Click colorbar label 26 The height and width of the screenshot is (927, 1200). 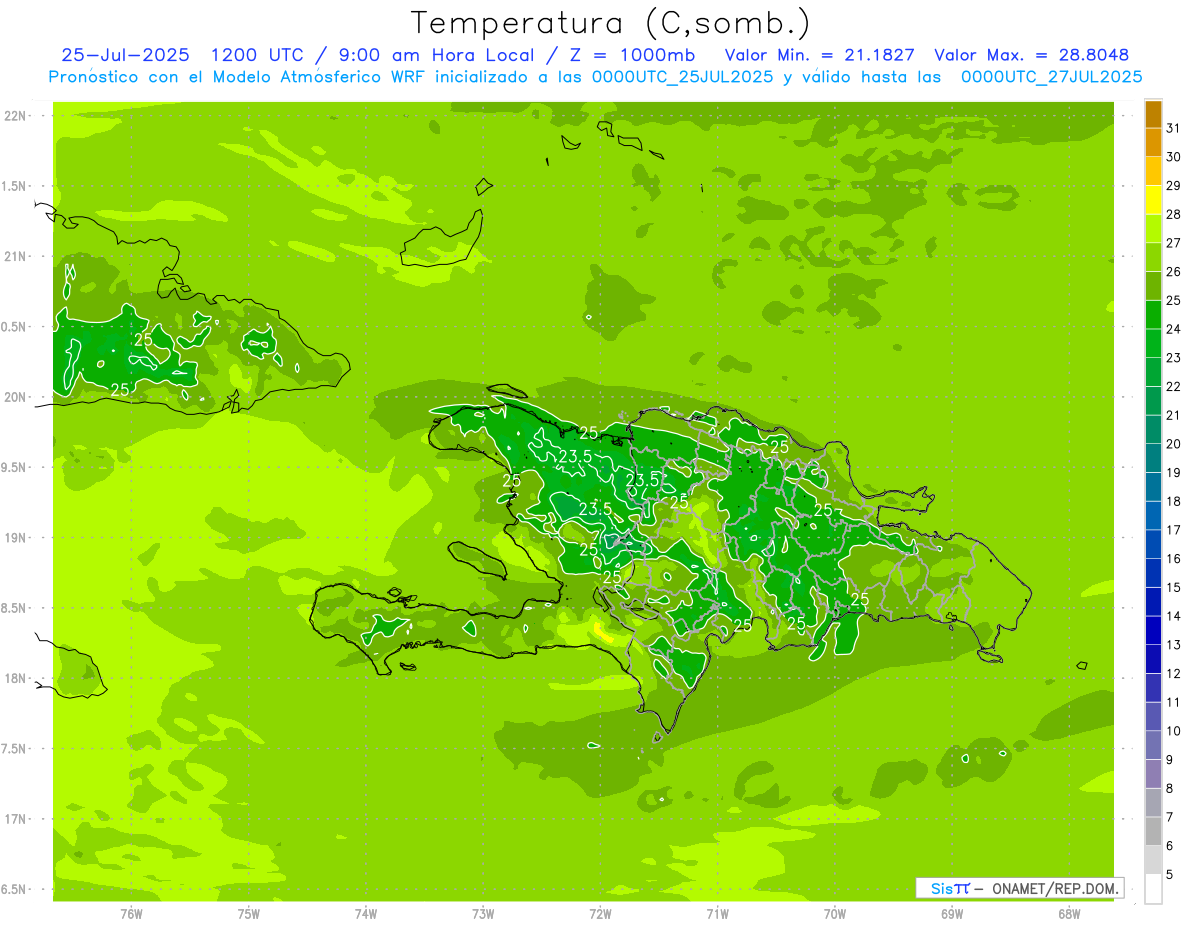pos(1174,271)
